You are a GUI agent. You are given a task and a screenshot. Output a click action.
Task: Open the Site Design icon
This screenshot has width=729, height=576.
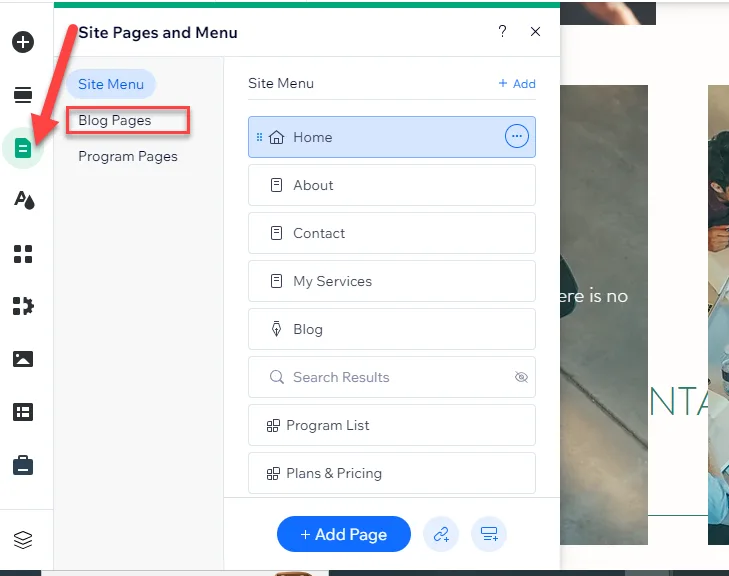point(24,200)
